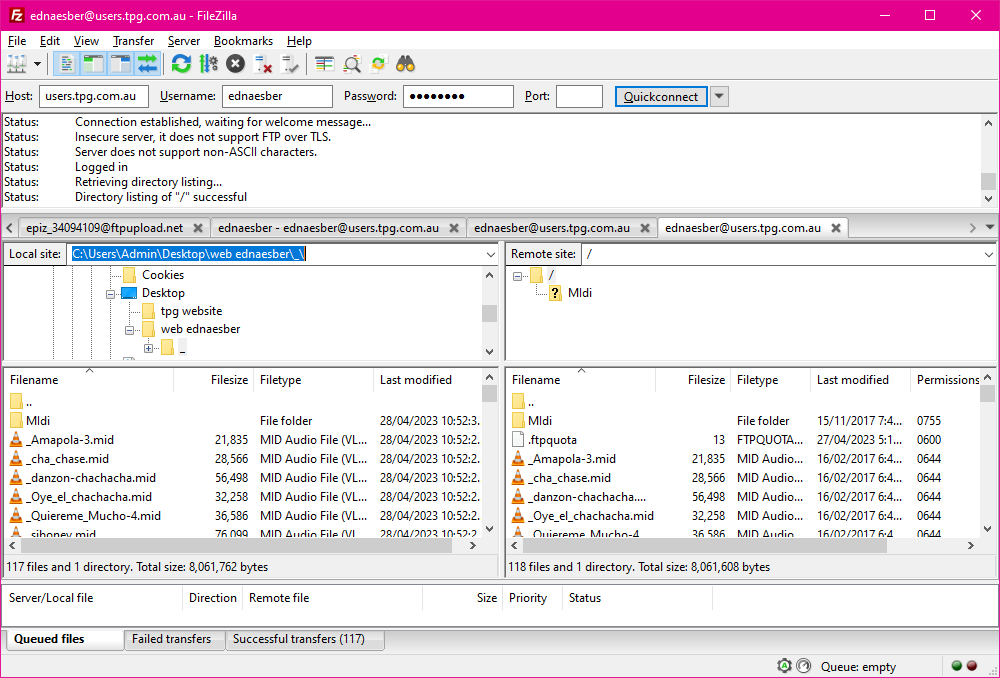Click the folder icon of local MIdi row

tap(16, 420)
